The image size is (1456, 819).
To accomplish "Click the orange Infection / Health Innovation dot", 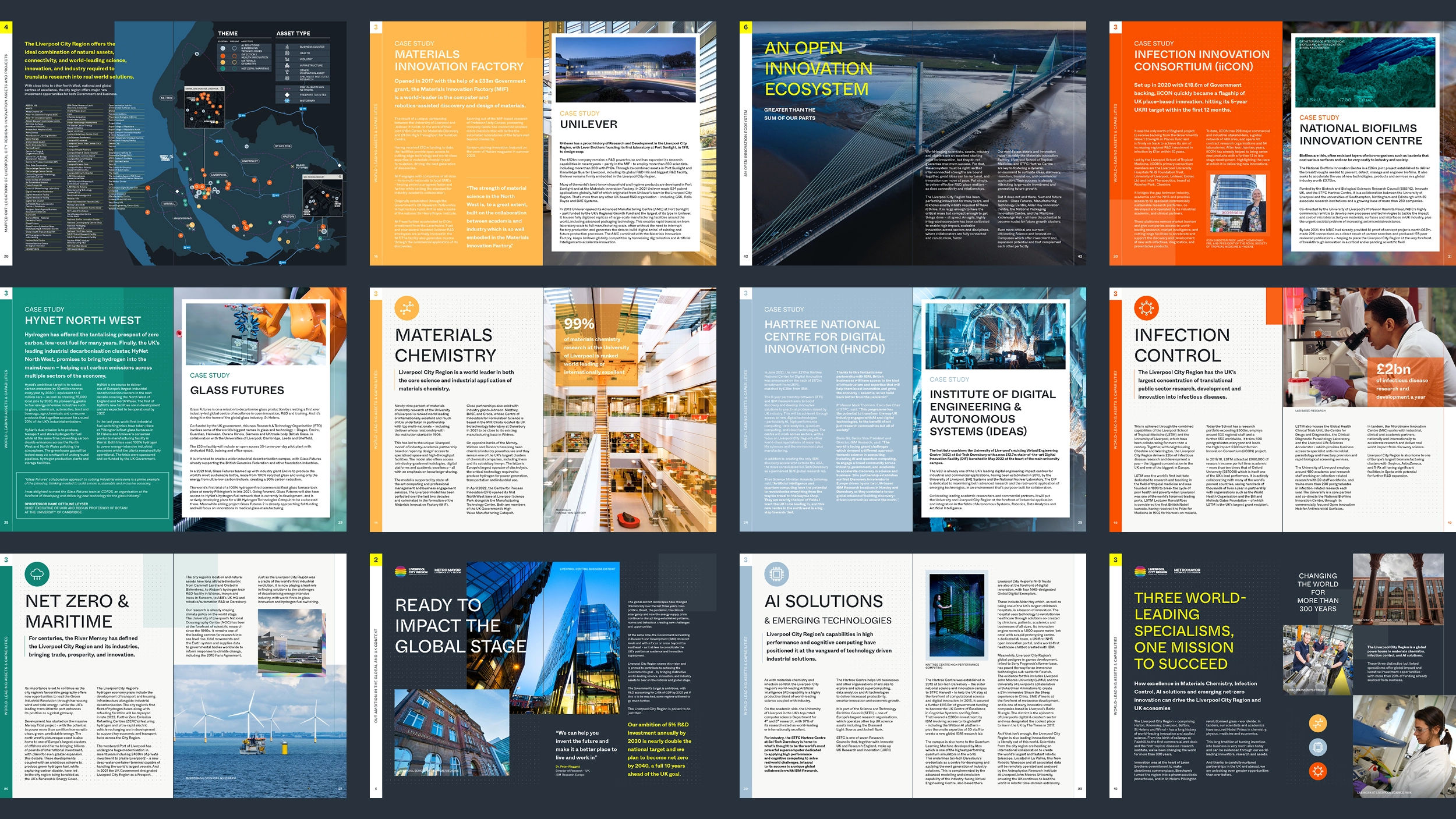I will [x=222, y=56].
